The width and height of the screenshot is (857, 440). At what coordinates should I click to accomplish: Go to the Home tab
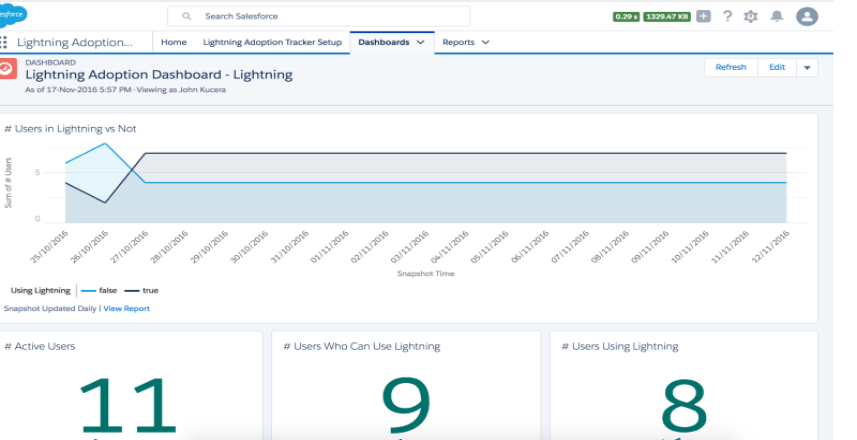click(x=174, y=42)
